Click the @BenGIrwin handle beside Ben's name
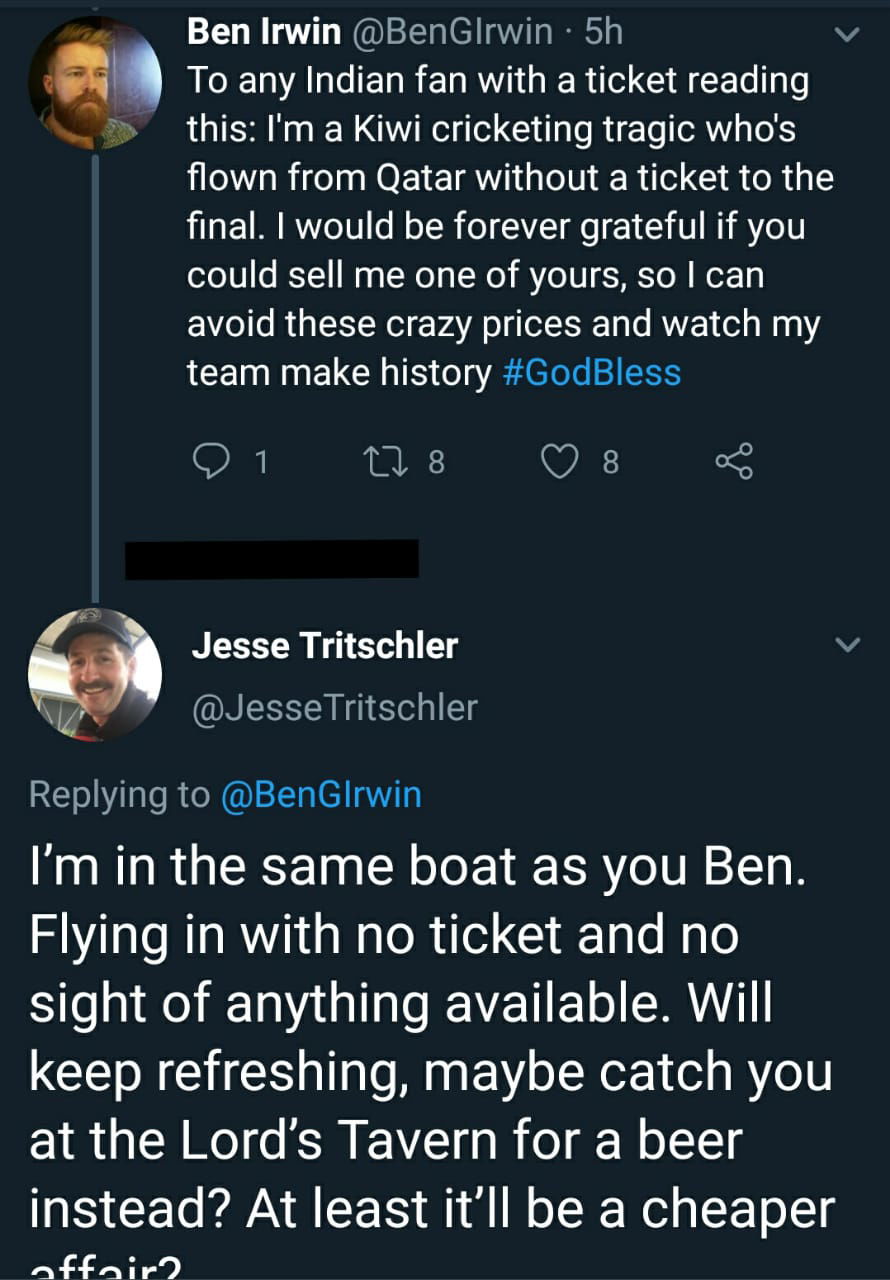This screenshot has width=890, height=1280. (452, 33)
